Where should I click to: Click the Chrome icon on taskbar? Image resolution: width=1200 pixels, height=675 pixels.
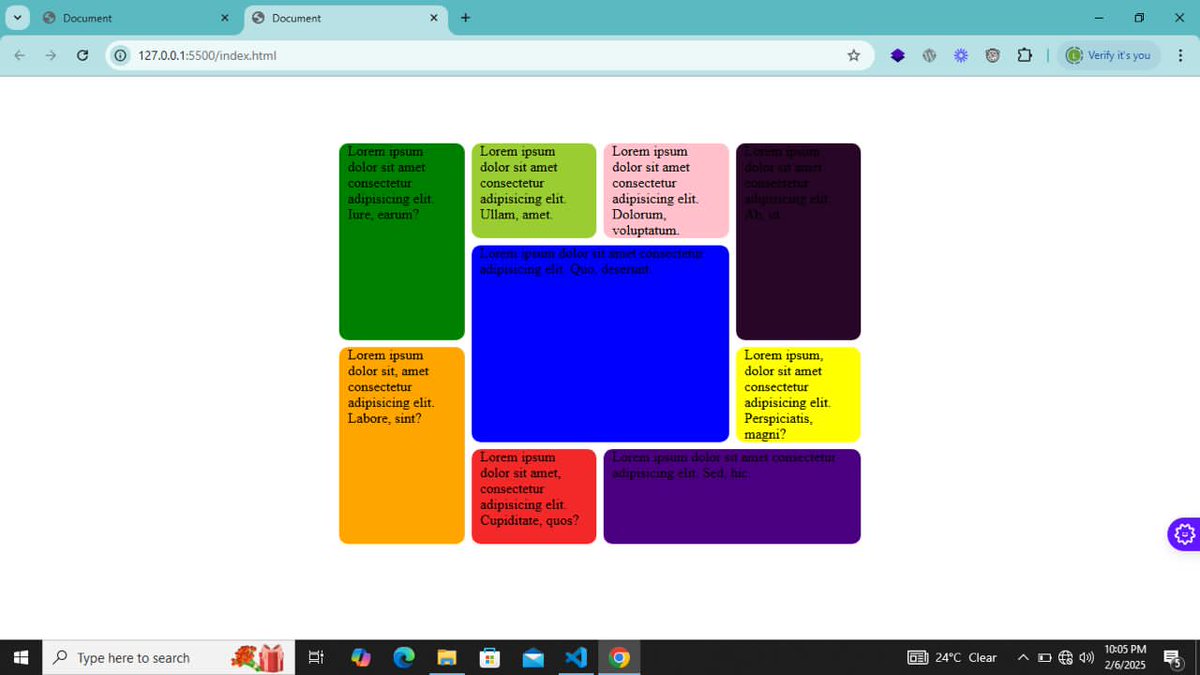click(619, 657)
